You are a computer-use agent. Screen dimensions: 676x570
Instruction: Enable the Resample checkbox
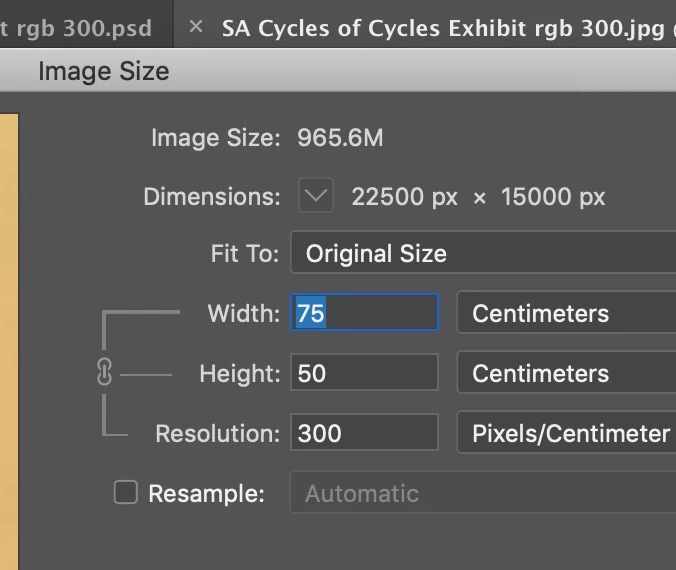[x=125, y=492]
